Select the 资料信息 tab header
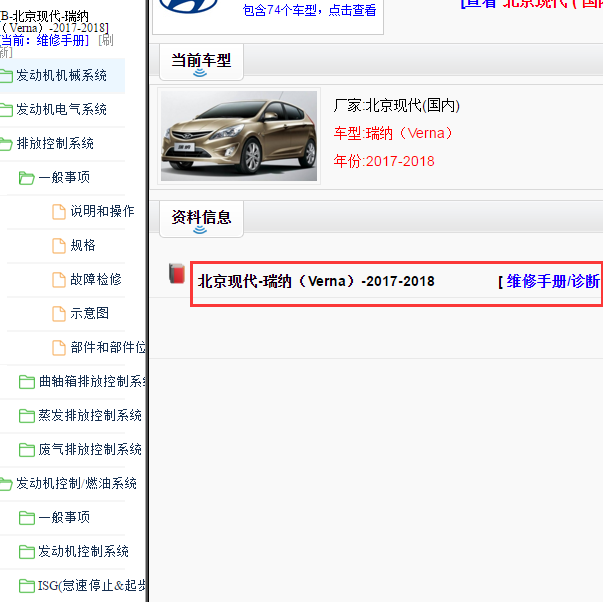 [201, 218]
